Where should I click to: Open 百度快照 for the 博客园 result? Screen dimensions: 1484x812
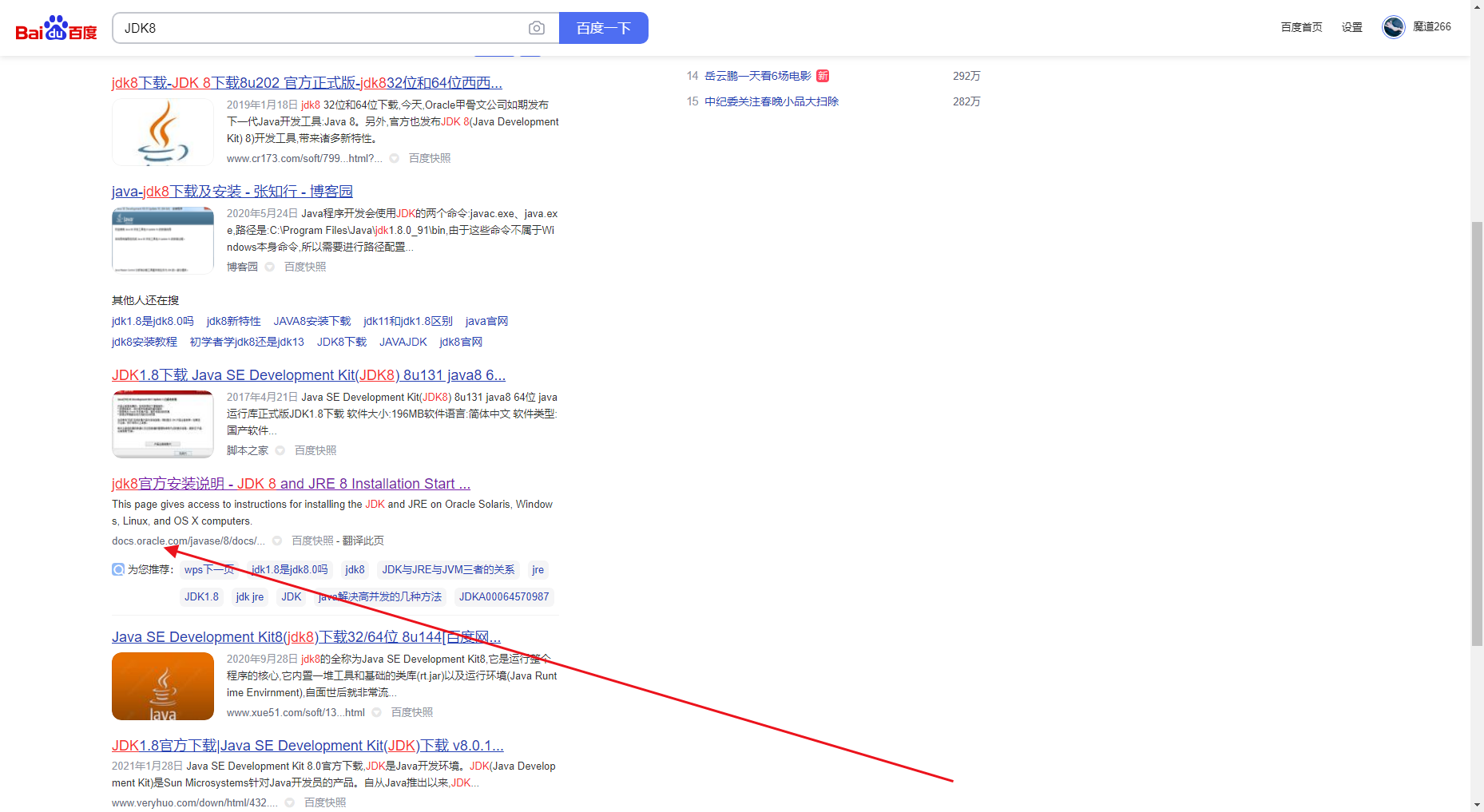(x=305, y=267)
